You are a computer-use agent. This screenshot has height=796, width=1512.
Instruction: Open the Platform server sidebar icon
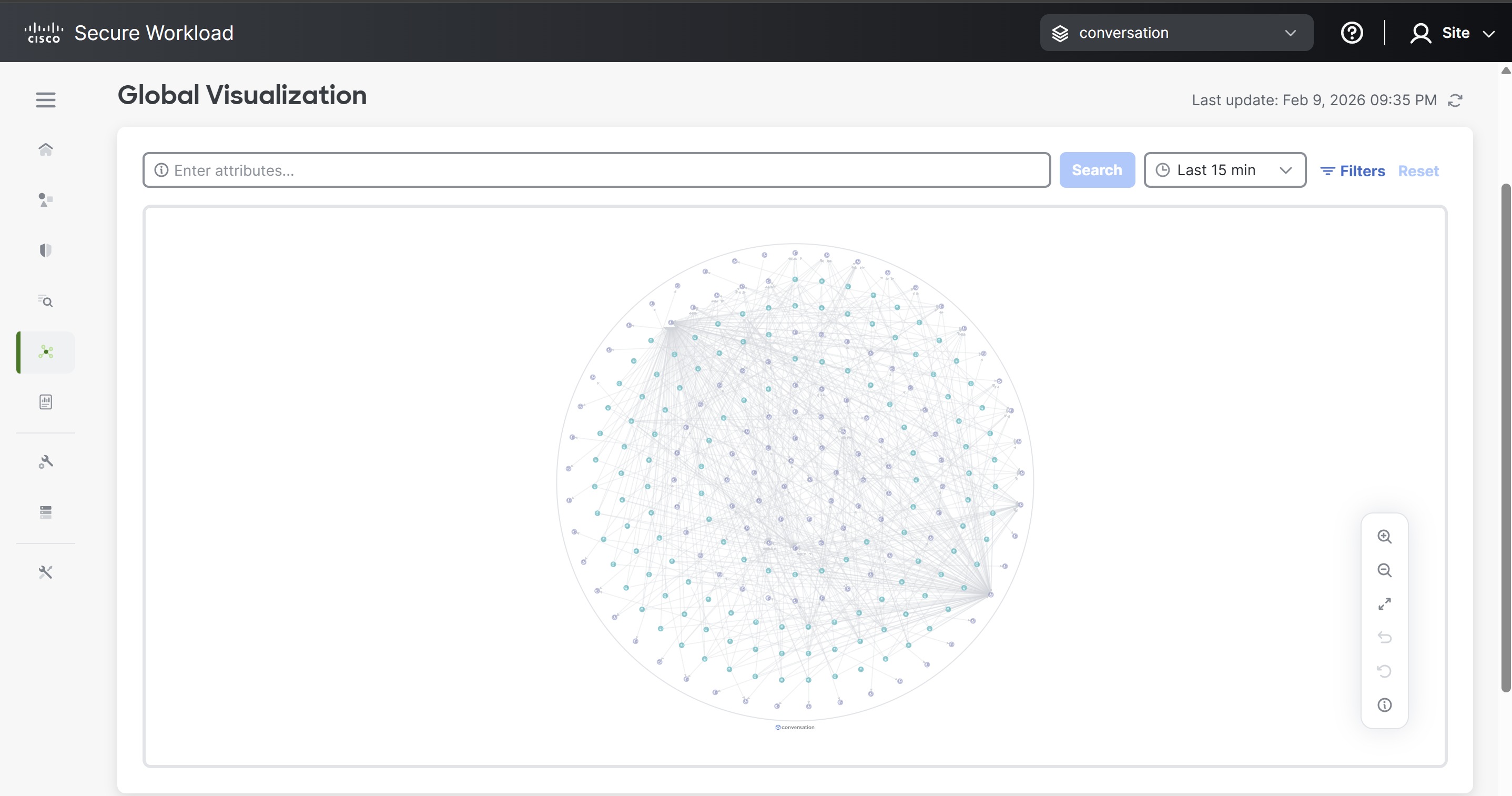point(45,512)
